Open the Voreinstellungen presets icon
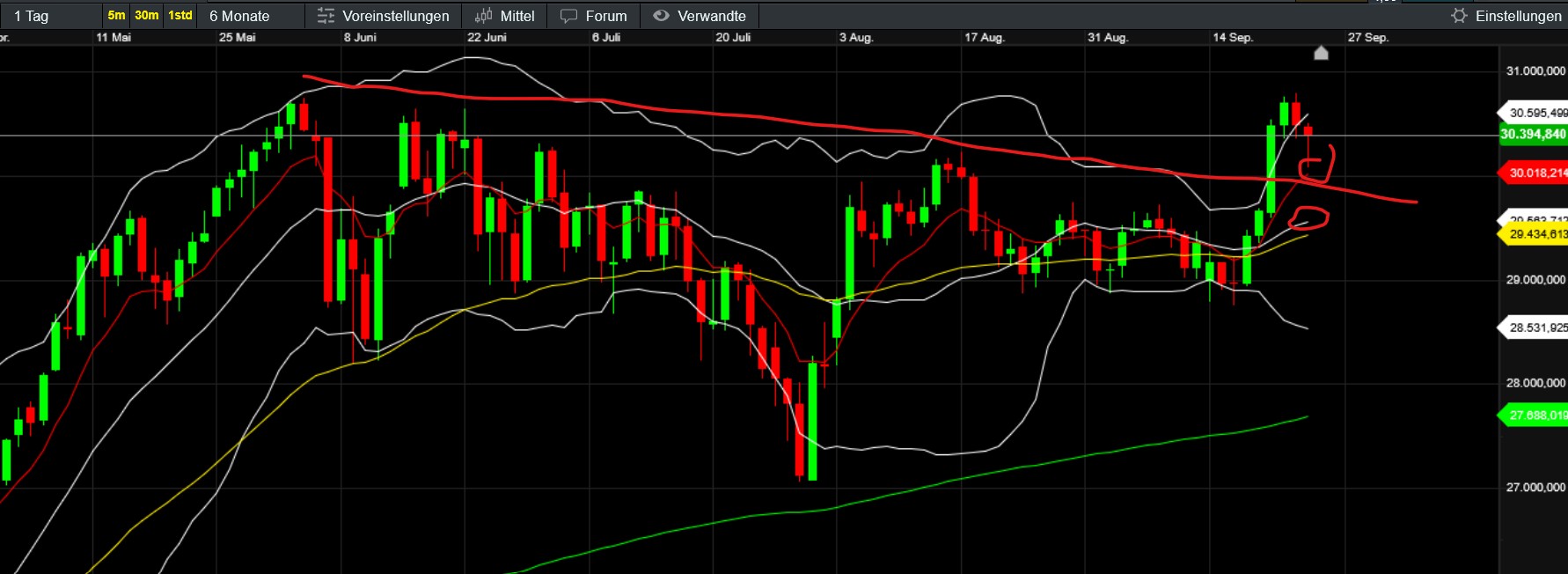1568x574 pixels. [326, 16]
